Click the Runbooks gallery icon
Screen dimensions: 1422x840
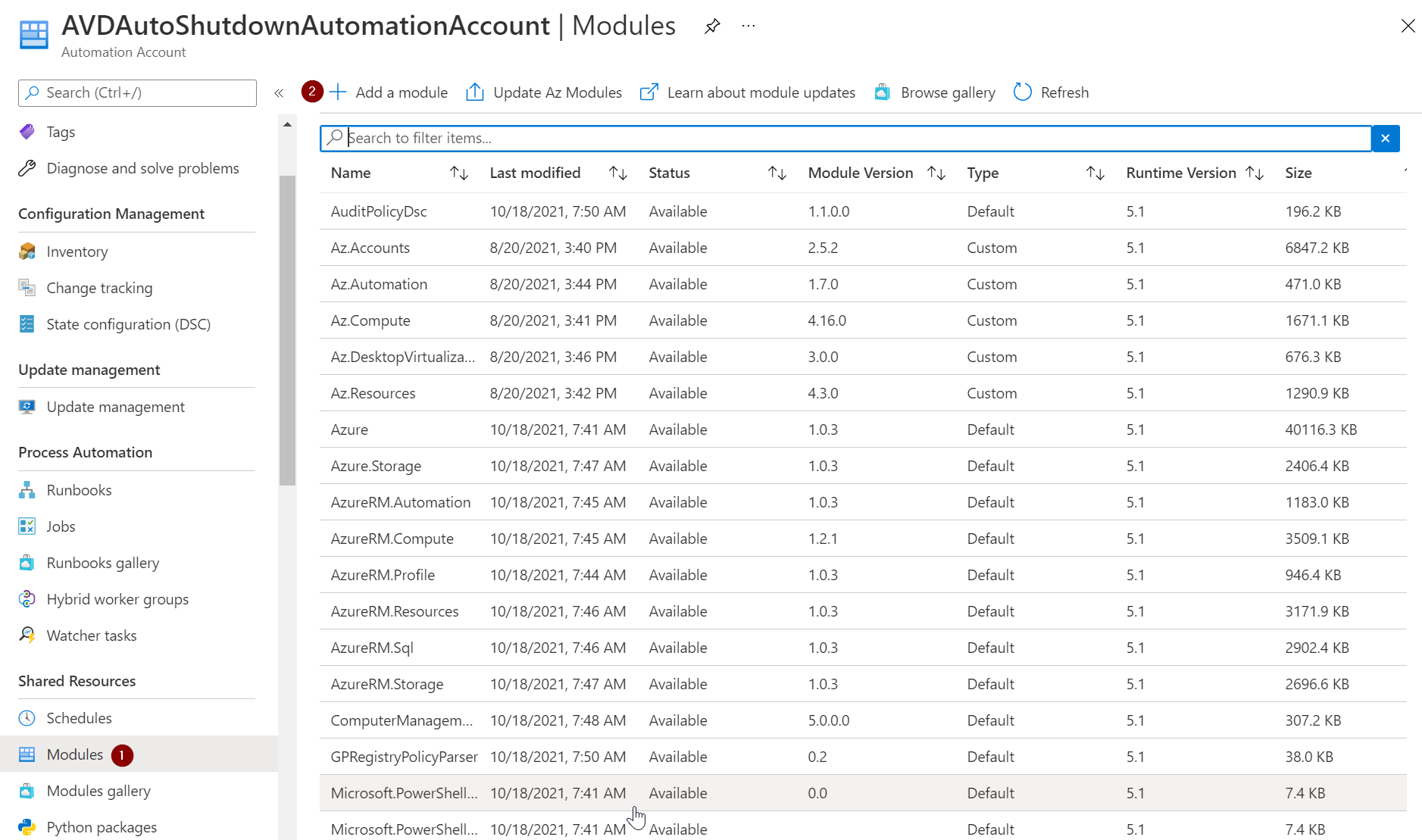click(27, 563)
